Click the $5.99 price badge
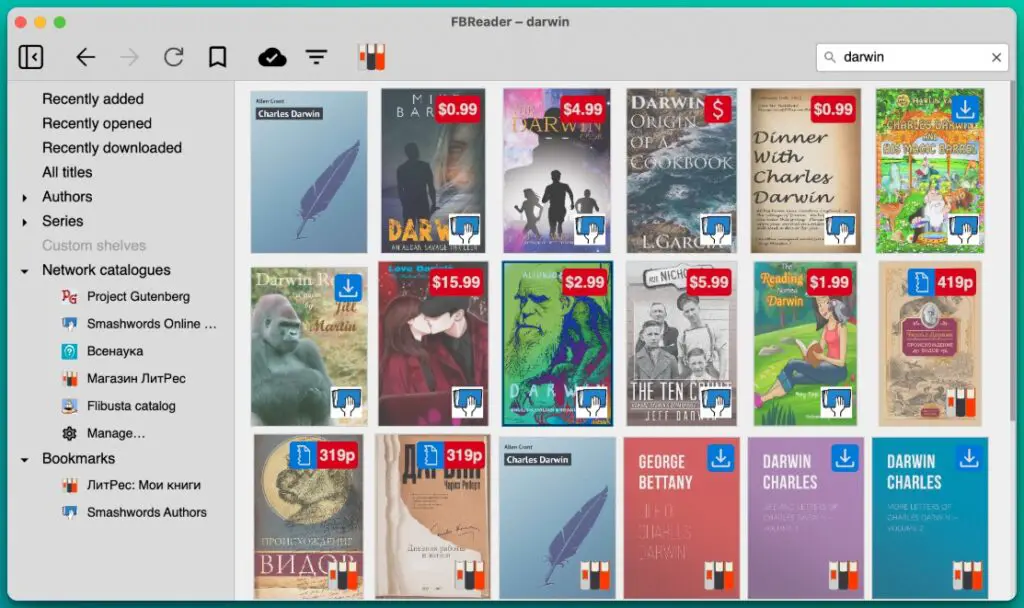 click(x=709, y=282)
